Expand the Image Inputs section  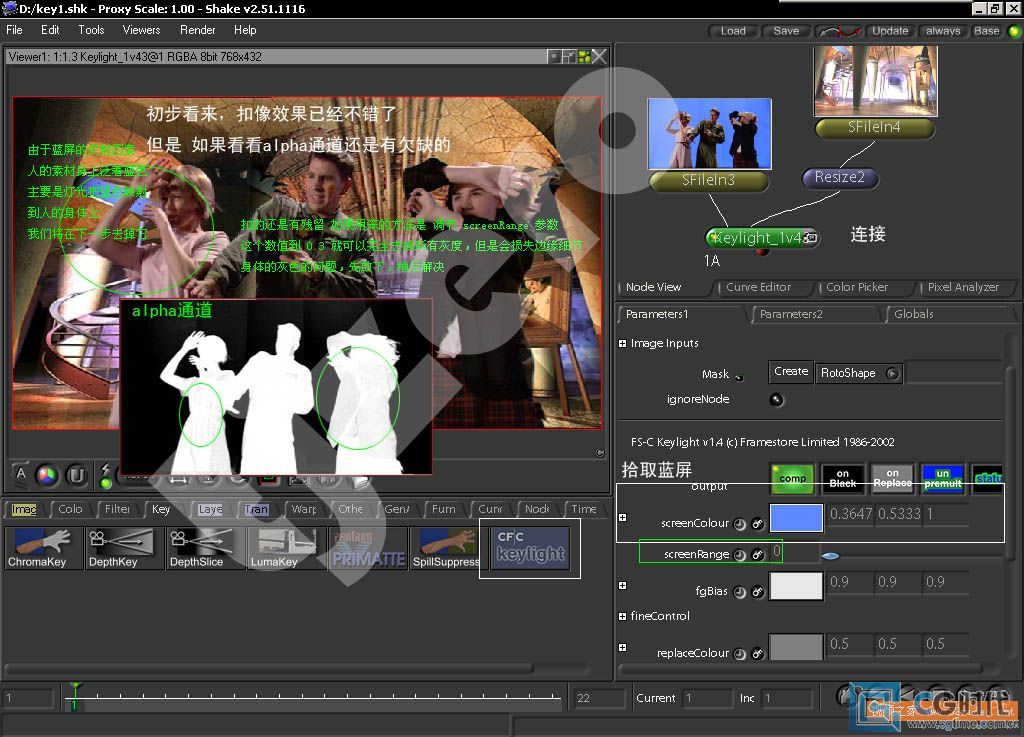(622, 343)
